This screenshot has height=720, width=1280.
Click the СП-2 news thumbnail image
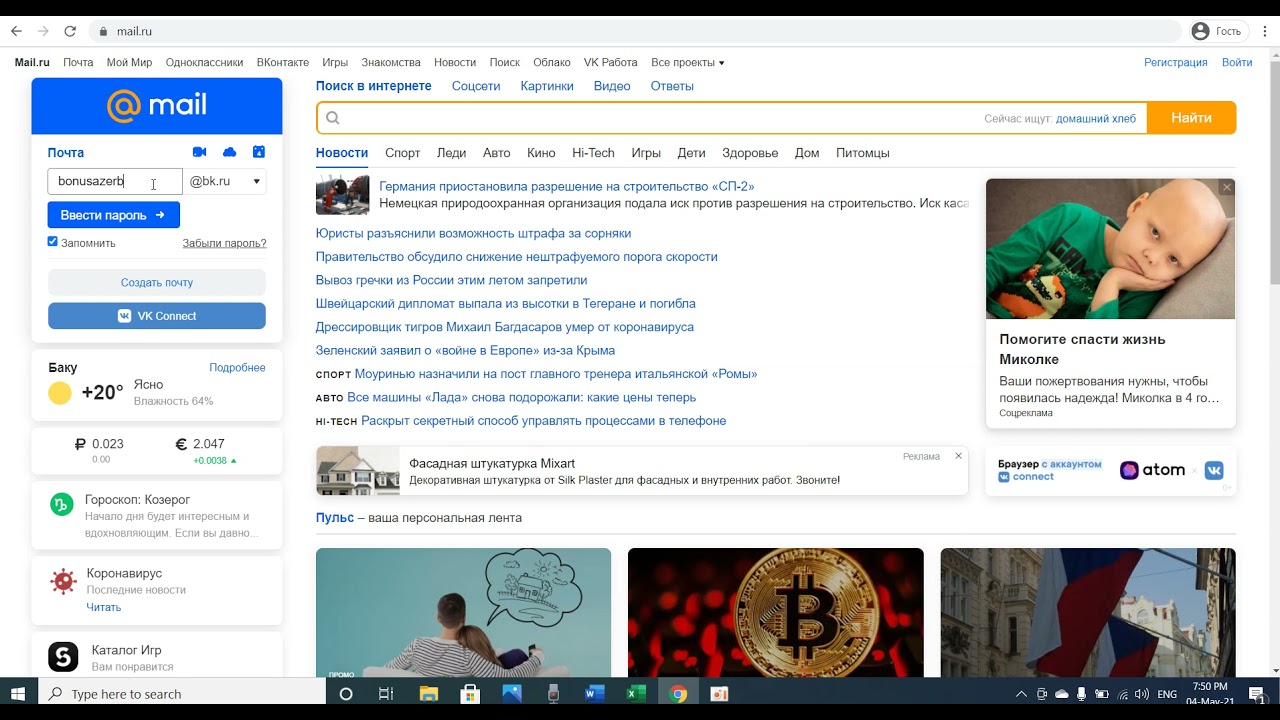(x=342, y=195)
